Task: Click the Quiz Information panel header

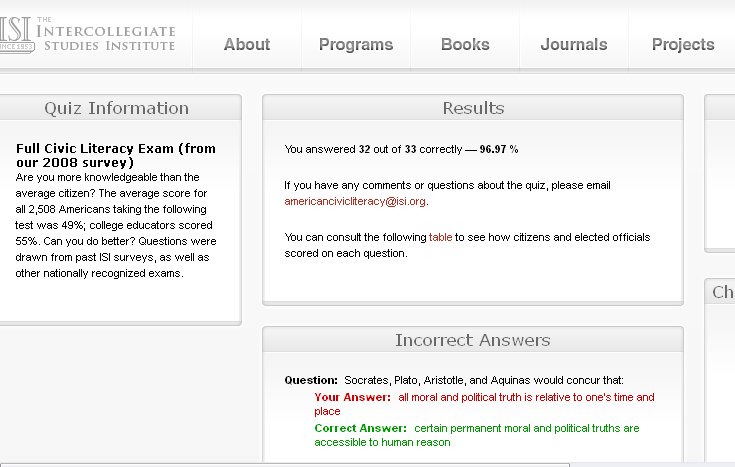Action: pyautogui.click(x=116, y=108)
